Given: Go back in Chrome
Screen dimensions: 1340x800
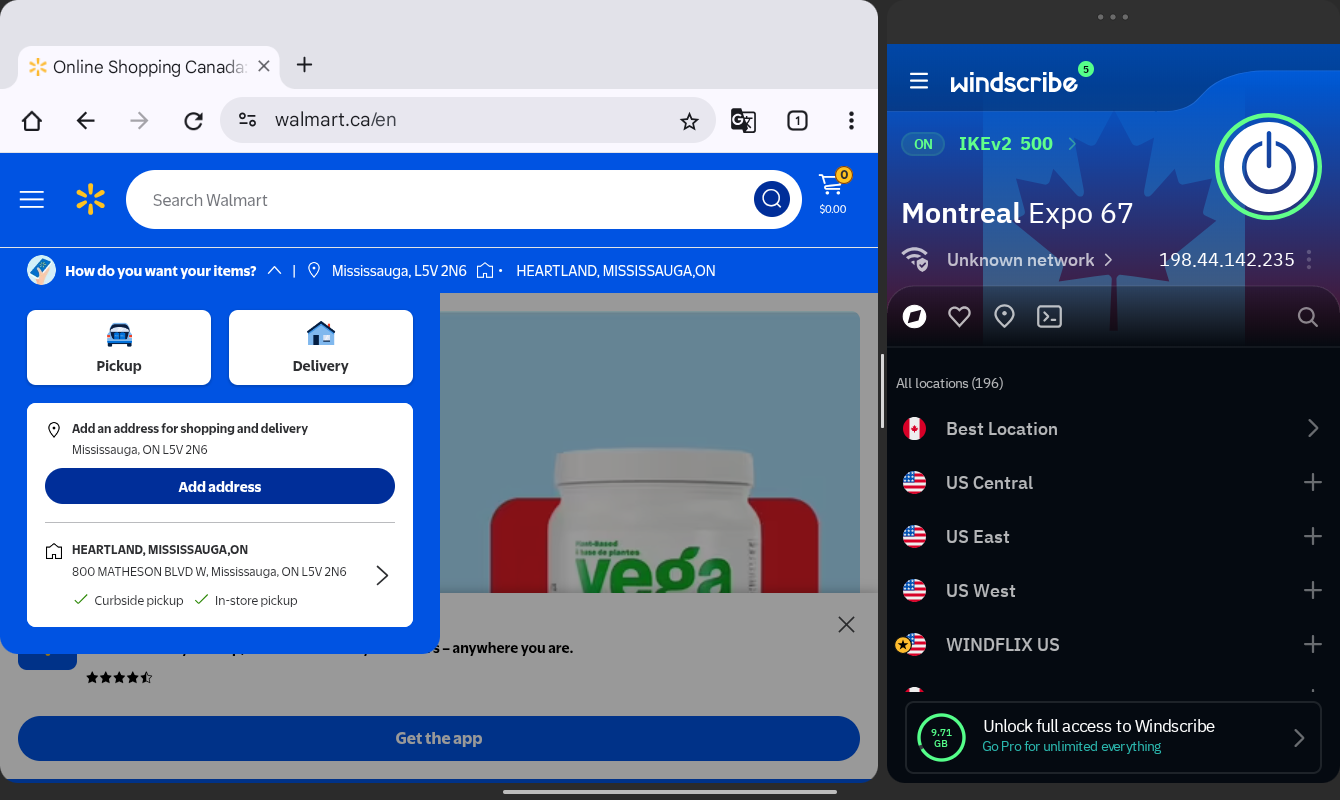Looking at the screenshot, I should (86, 121).
